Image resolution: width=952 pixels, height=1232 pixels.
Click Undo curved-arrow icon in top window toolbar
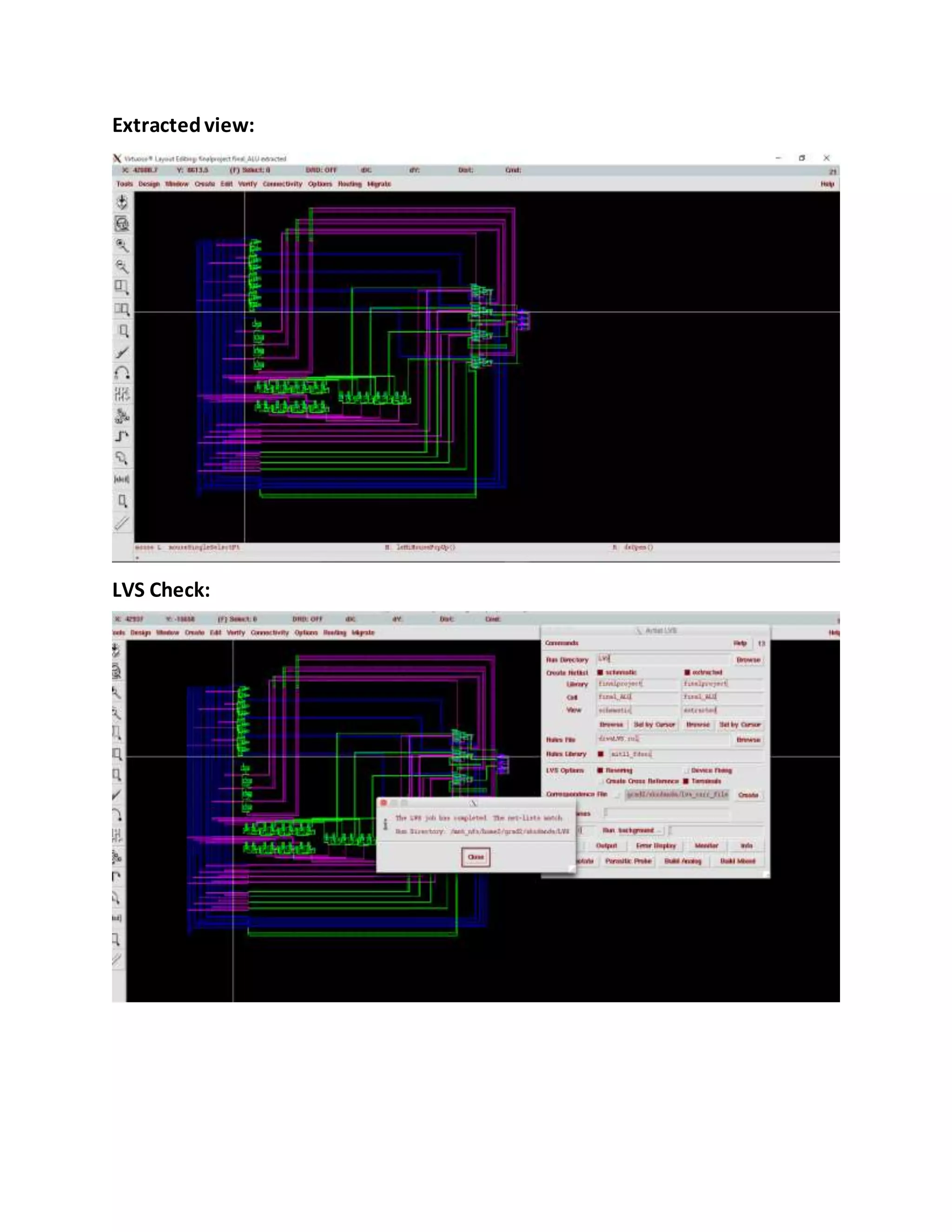point(122,373)
